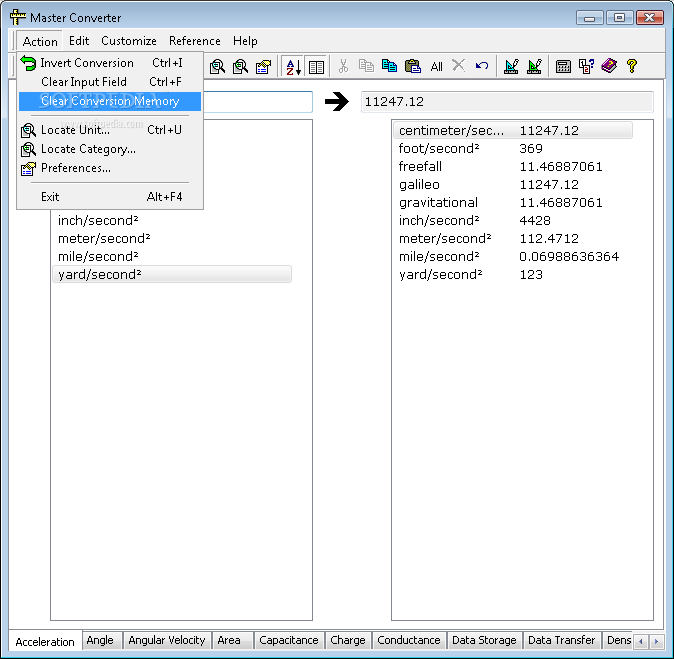Click the Locate Unit toolbar icon
Viewport: 674px width, 659px height.
[217, 67]
